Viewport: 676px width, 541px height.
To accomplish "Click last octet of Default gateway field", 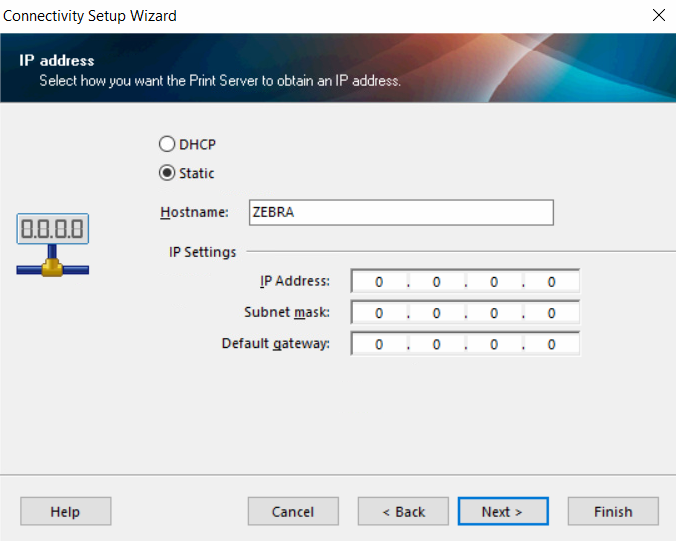I will pos(551,344).
